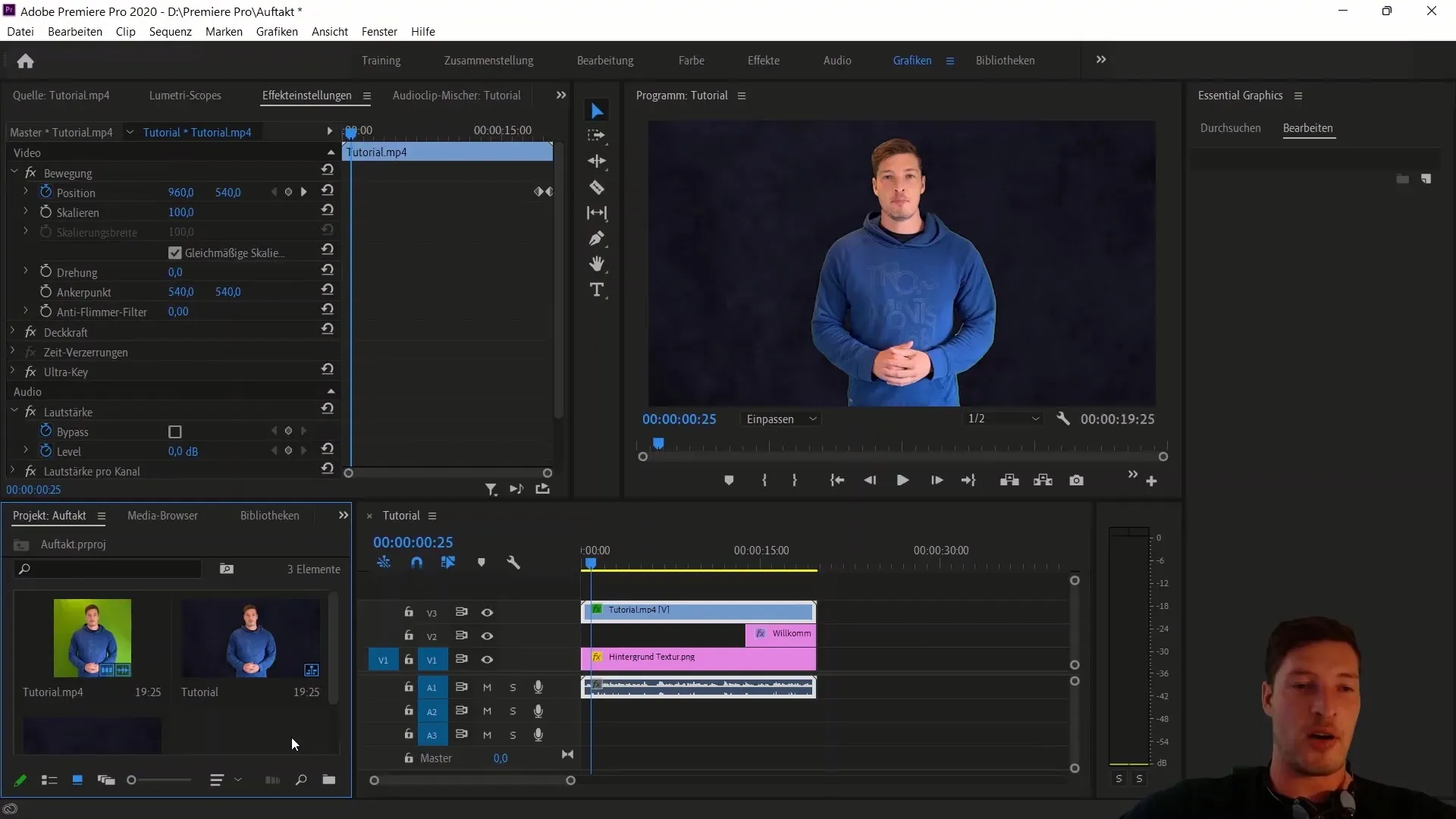Step forward one frame
Viewport: 1456px width, 819px height.
[937, 481]
